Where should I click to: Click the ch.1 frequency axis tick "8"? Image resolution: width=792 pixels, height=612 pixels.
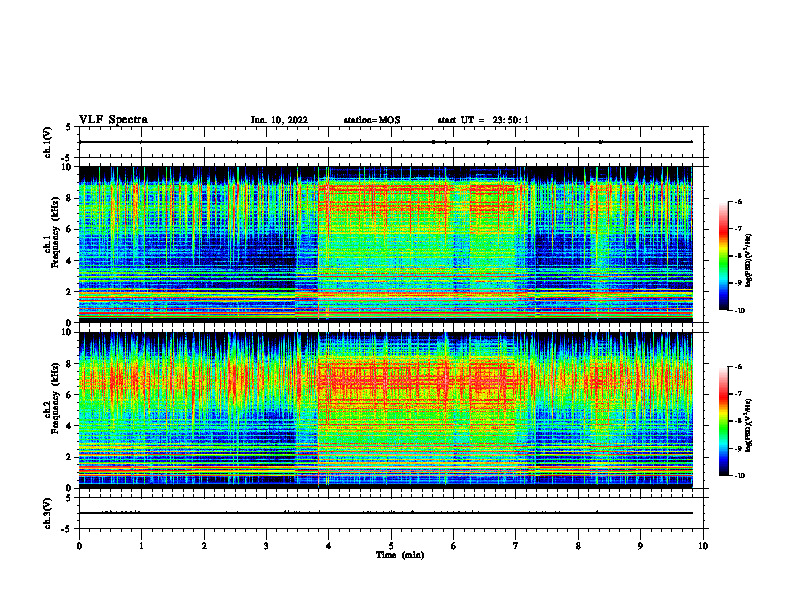point(70,198)
